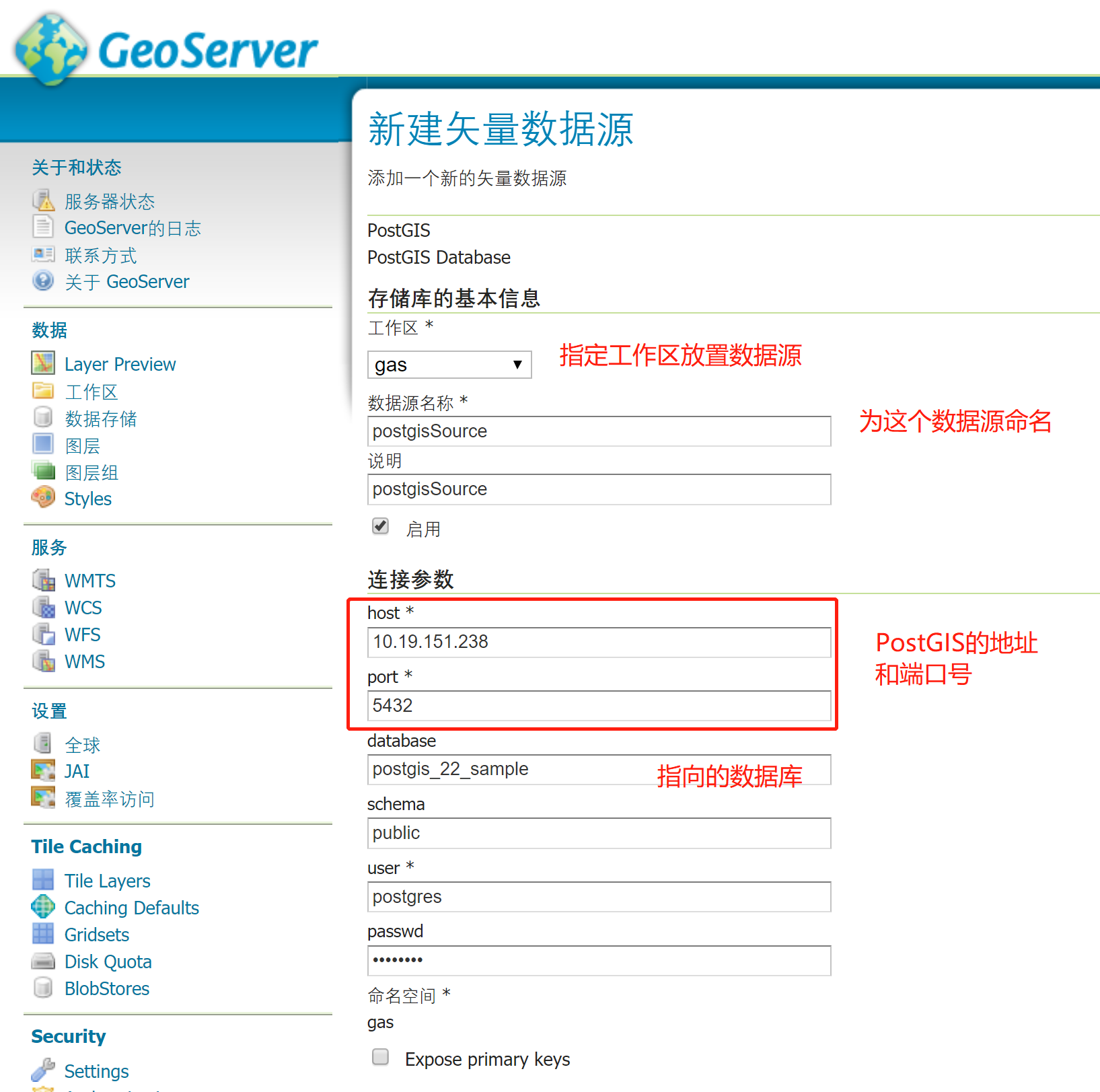
Task: Open the Caching Defaults link
Action: coord(132,908)
